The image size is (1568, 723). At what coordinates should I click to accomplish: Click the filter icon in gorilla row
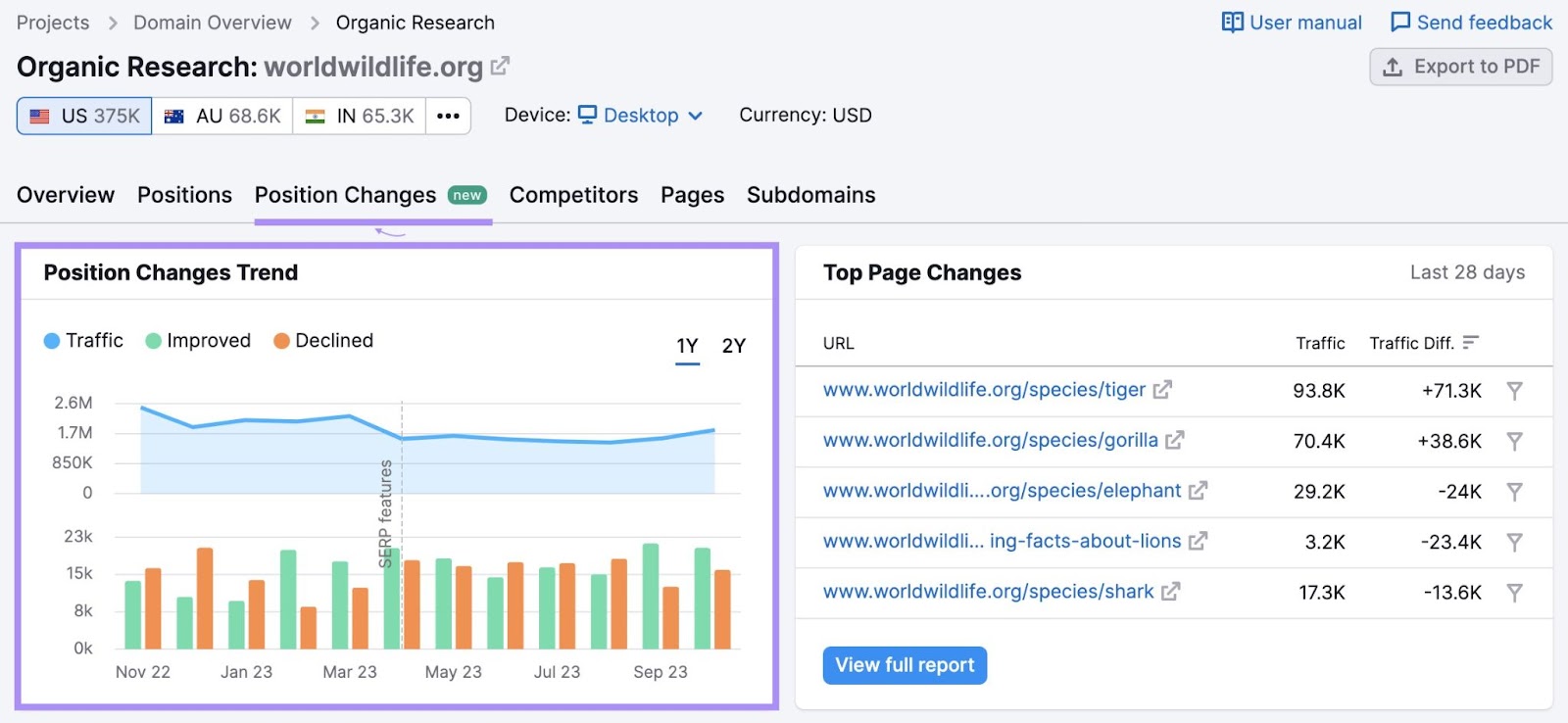click(x=1514, y=441)
